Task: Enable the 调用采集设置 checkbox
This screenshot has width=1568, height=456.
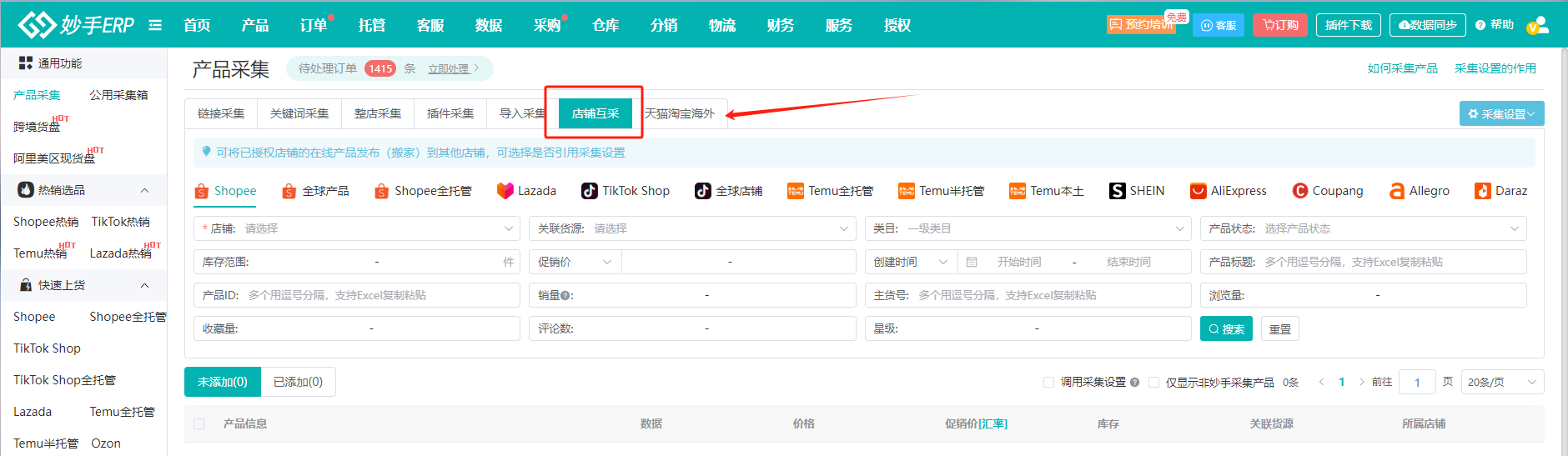Action: (x=1048, y=382)
